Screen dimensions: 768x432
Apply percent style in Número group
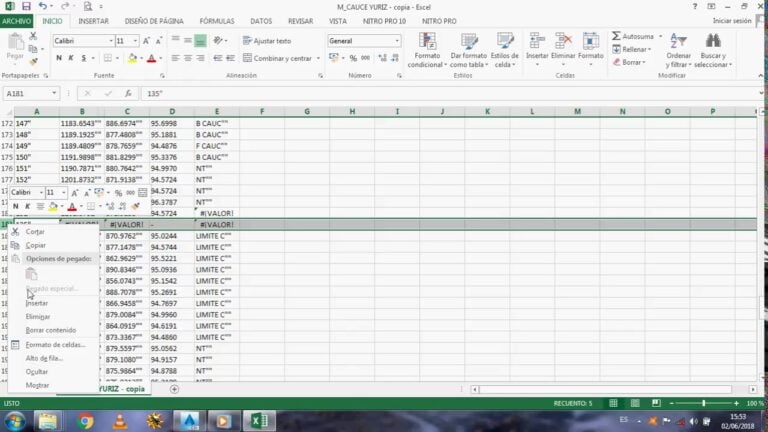click(x=353, y=58)
